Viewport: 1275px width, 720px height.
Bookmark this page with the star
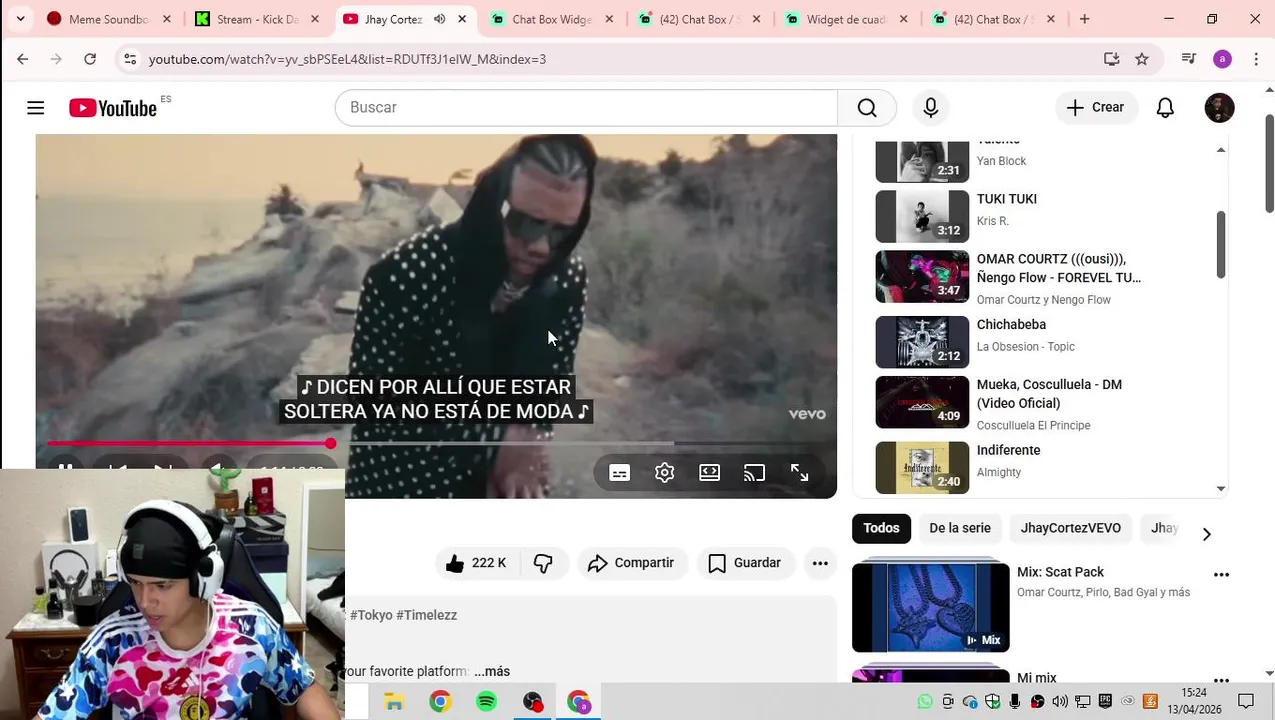[x=1142, y=59]
